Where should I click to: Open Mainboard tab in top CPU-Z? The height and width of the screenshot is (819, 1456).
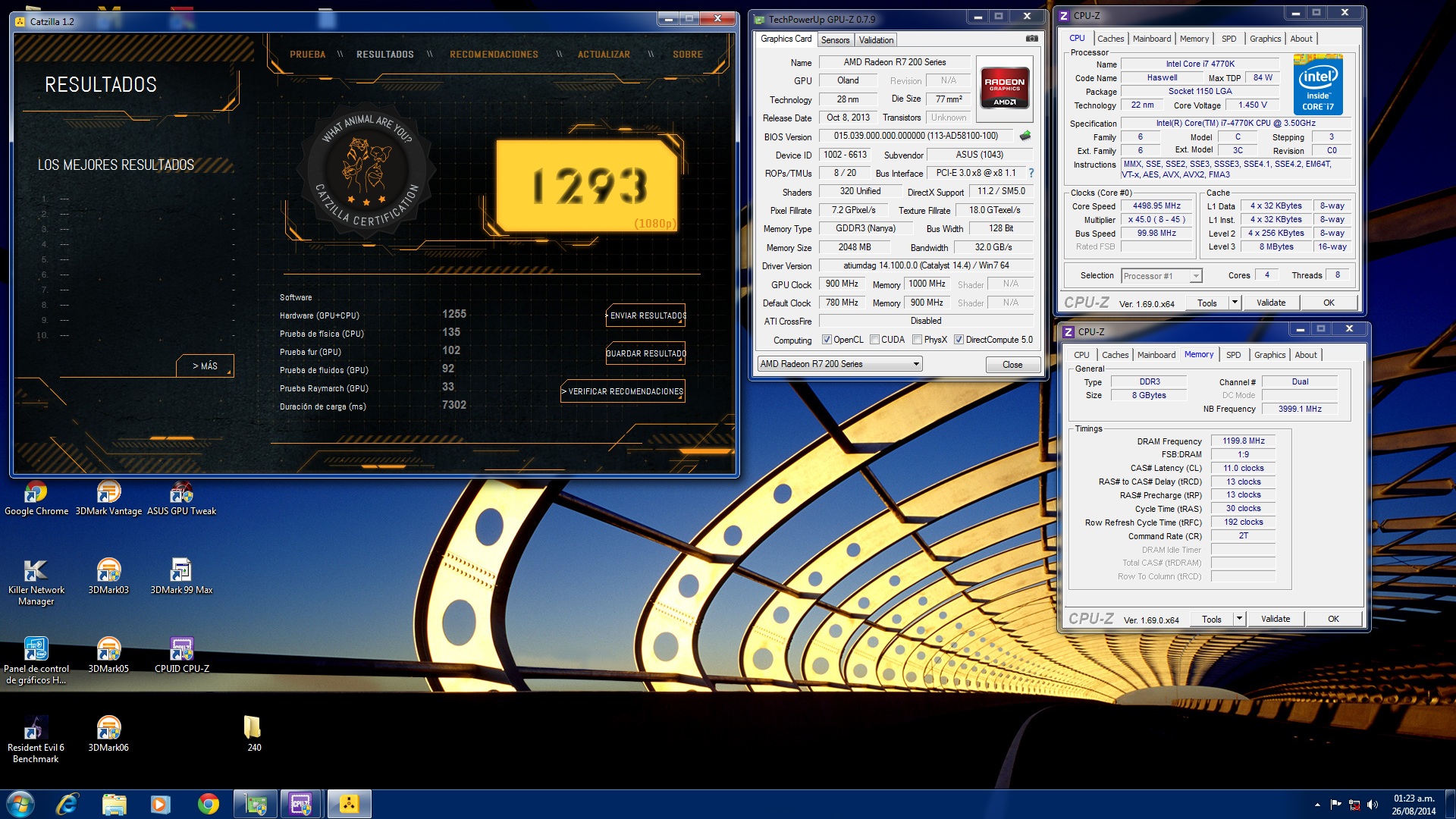pyautogui.click(x=1151, y=39)
